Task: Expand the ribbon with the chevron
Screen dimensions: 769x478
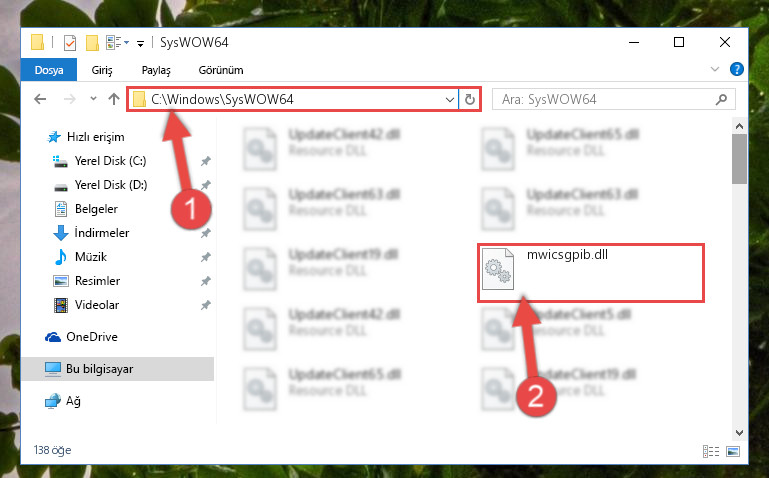Action: (715, 70)
